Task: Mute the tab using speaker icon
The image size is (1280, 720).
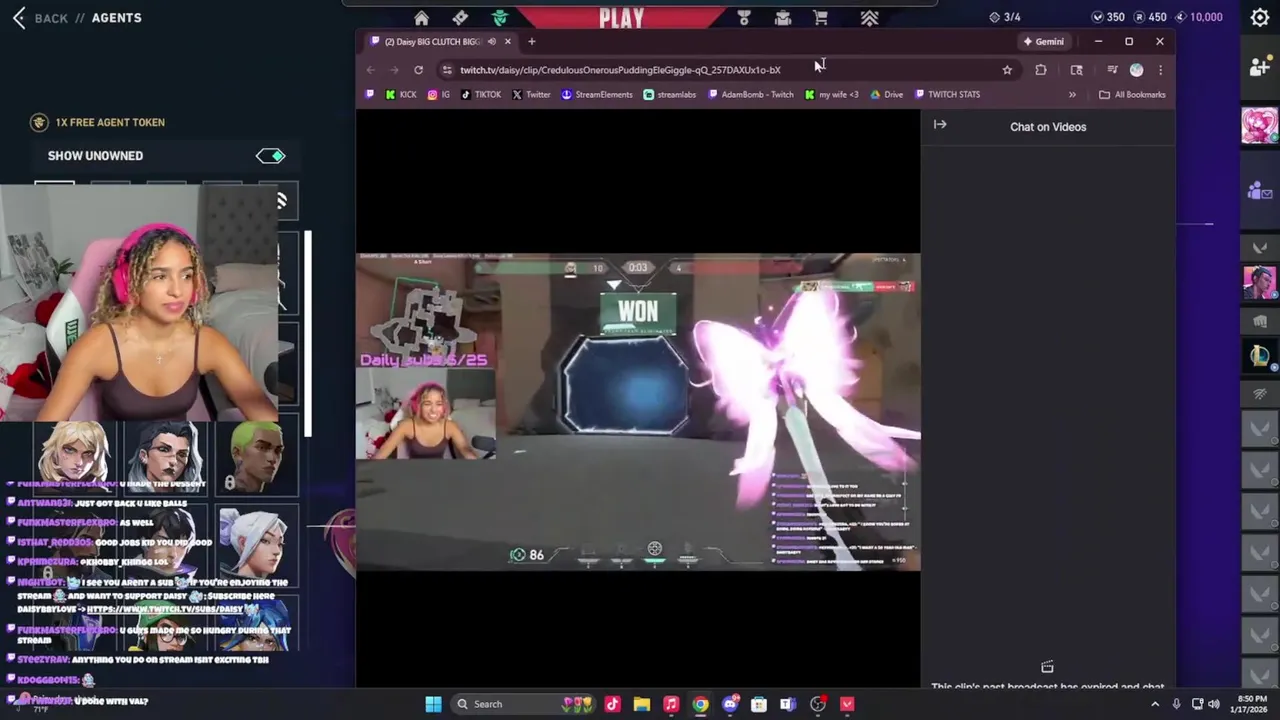Action: tap(491, 42)
